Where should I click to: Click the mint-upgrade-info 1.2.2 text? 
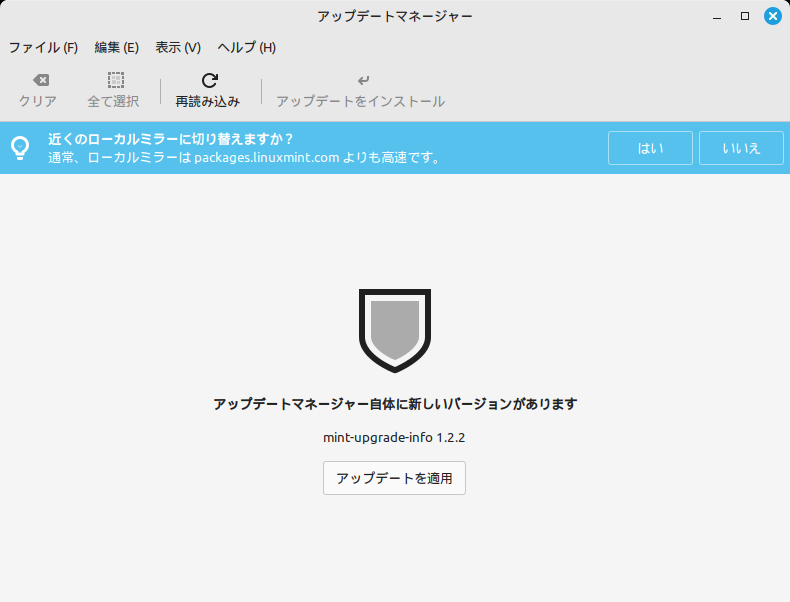click(394, 437)
